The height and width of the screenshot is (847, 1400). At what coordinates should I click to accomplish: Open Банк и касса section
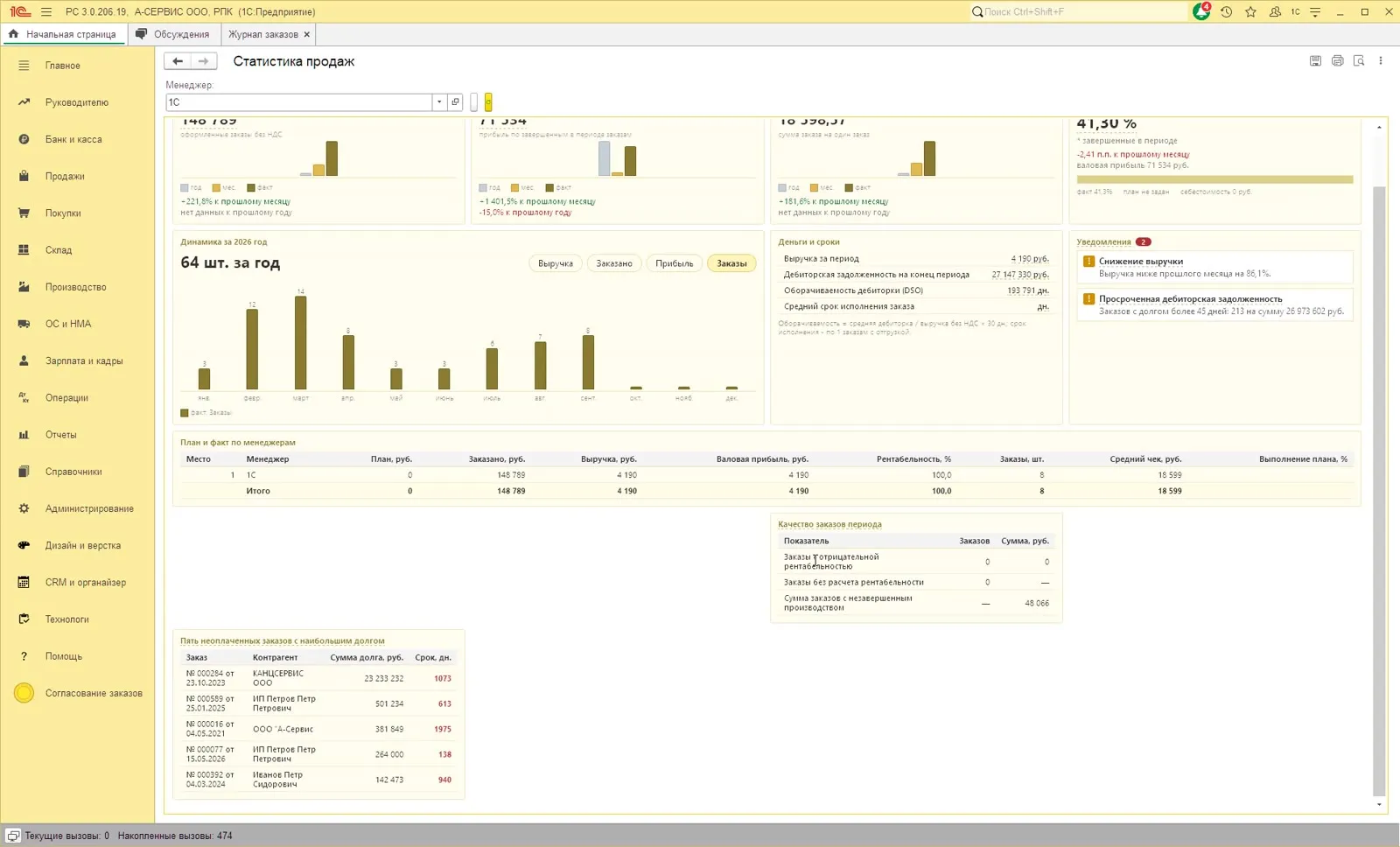coord(73,139)
